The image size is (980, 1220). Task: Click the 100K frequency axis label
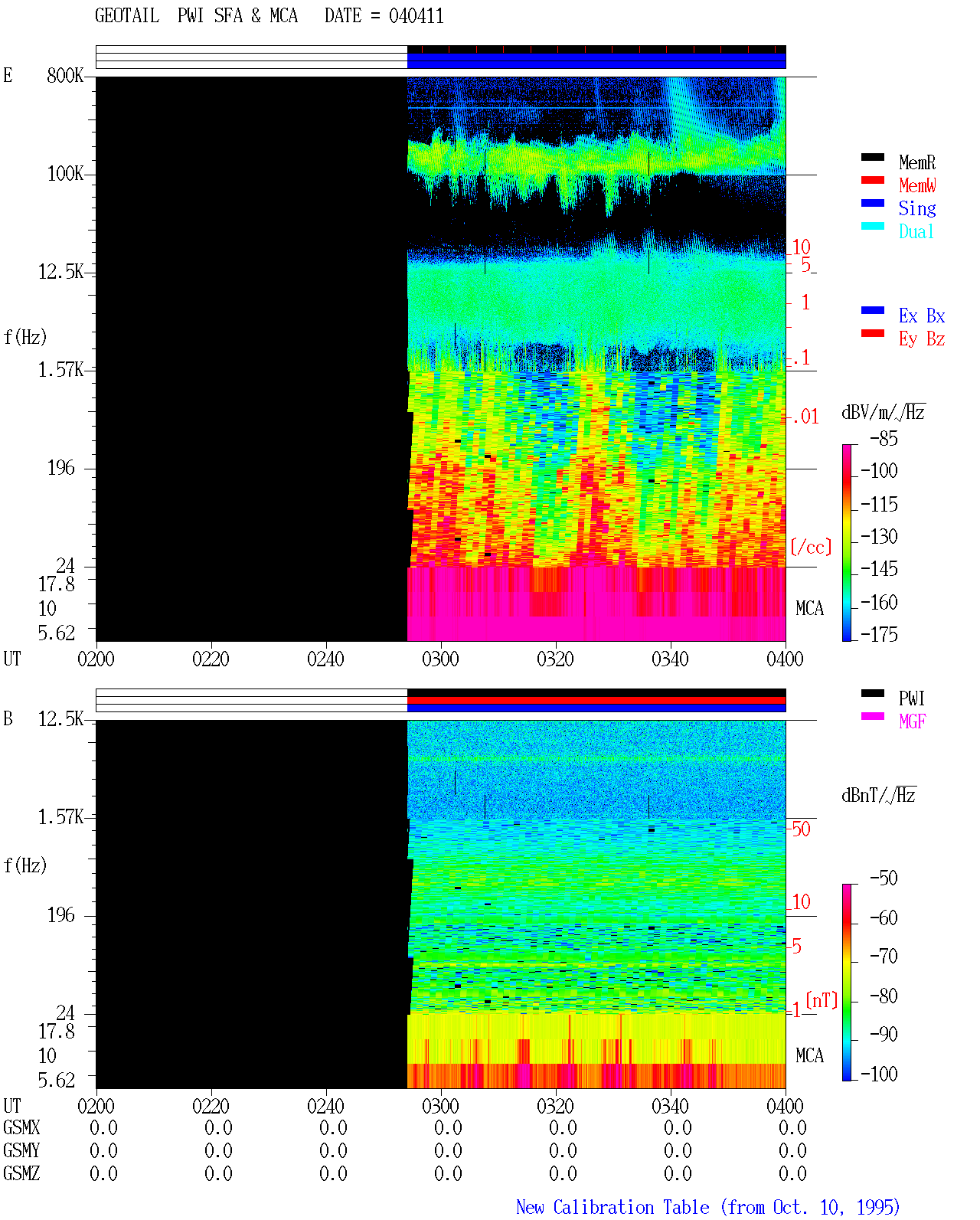65,174
